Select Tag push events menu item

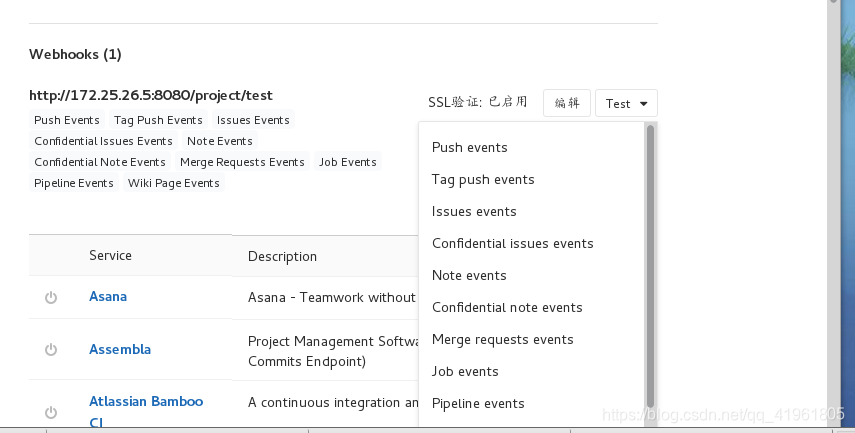[x=483, y=179]
